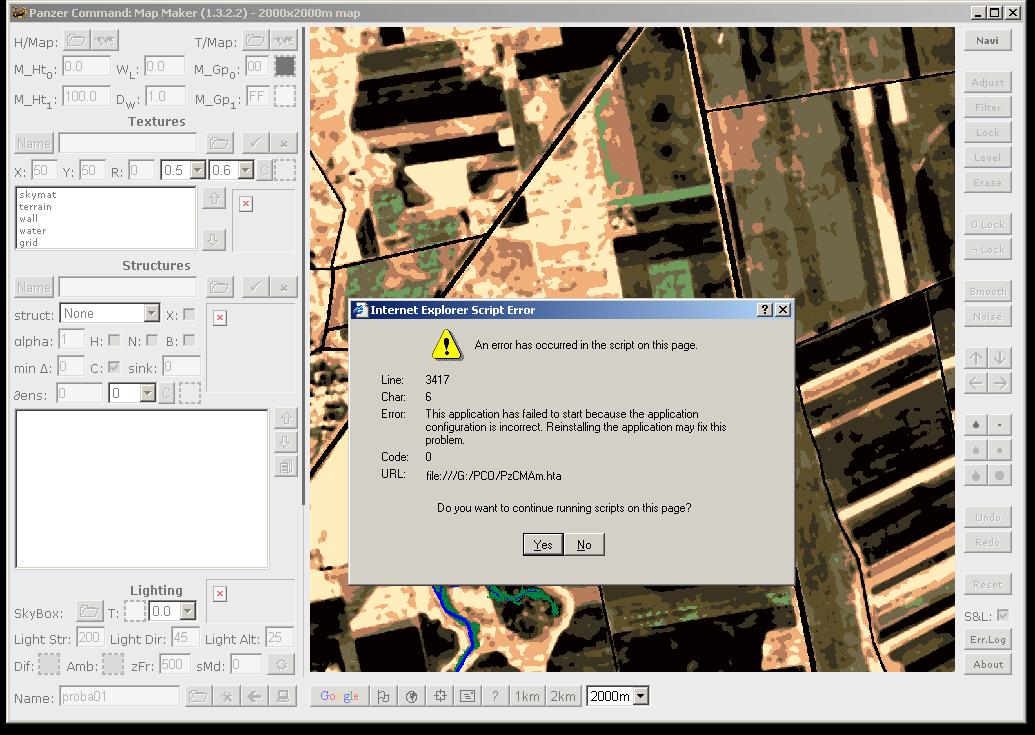Toggle the S&L checkbox
This screenshot has height=735, width=1035.
pos(1003,616)
